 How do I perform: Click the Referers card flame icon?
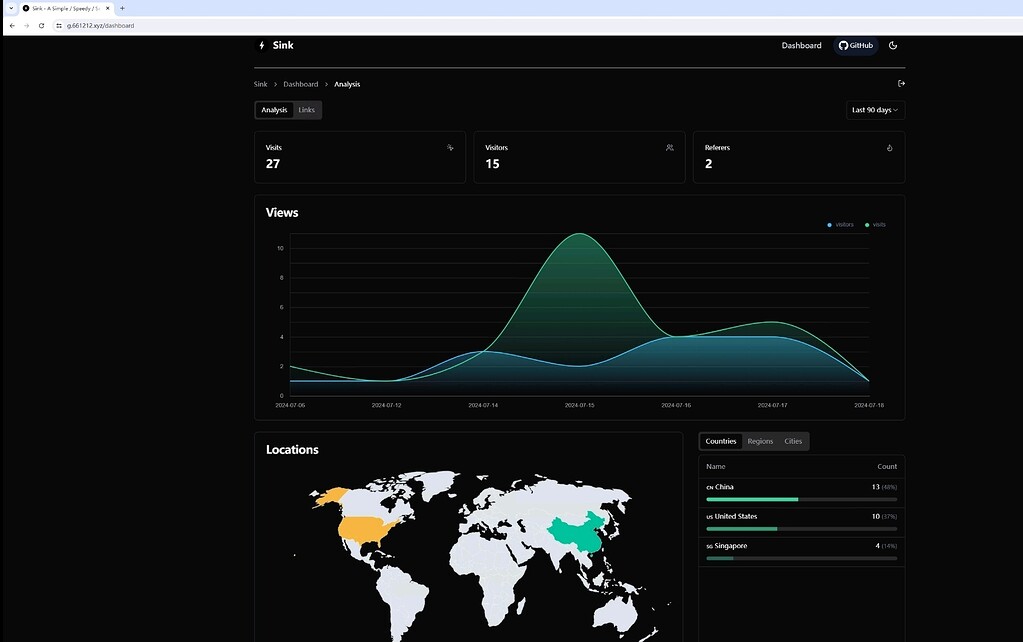click(x=889, y=147)
